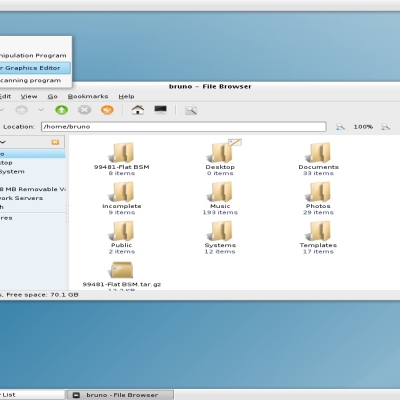400x400 pixels.
Task: Open the View menu
Action: (29, 96)
